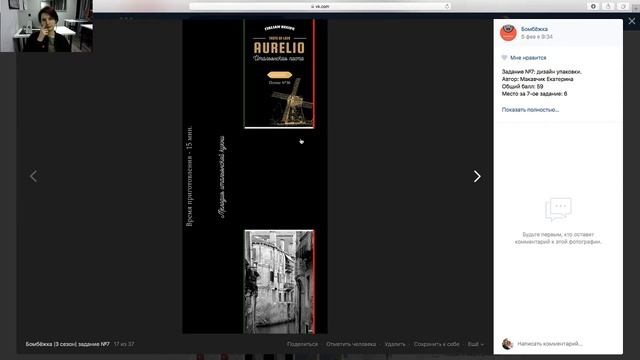
Task: Open the Бомбёжка community avatar
Action: coord(508,33)
